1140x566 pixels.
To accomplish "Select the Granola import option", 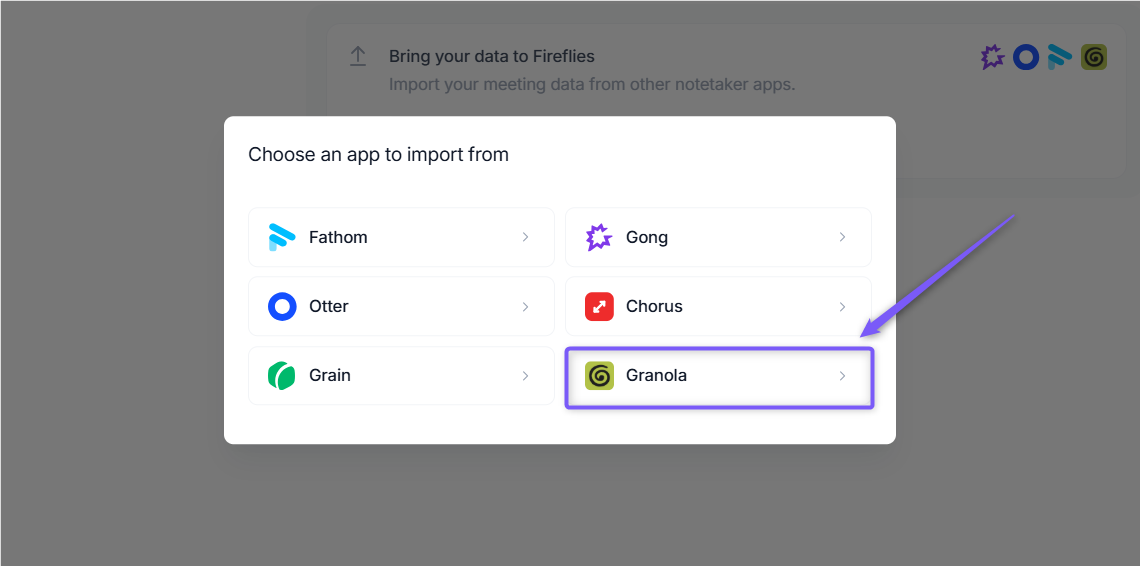I will pyautogui.click(x=718, y=377).
